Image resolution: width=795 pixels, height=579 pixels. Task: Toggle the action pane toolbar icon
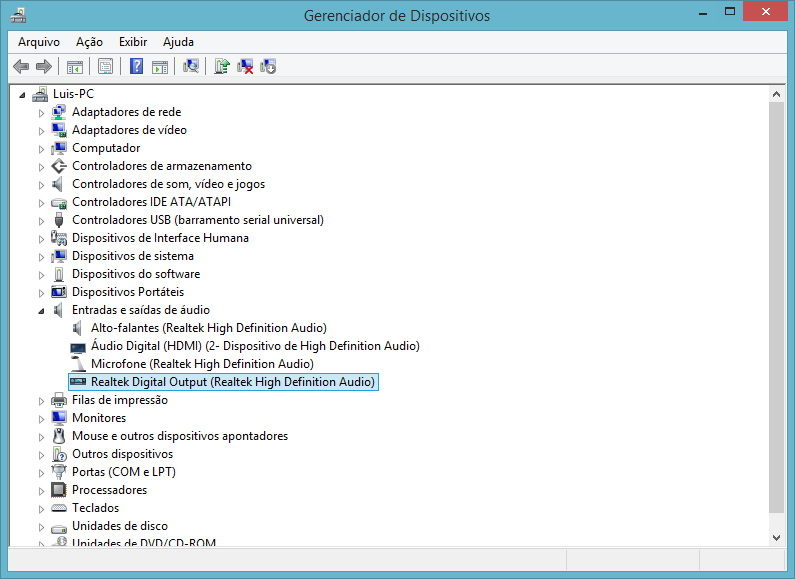[x=160, y=66]
